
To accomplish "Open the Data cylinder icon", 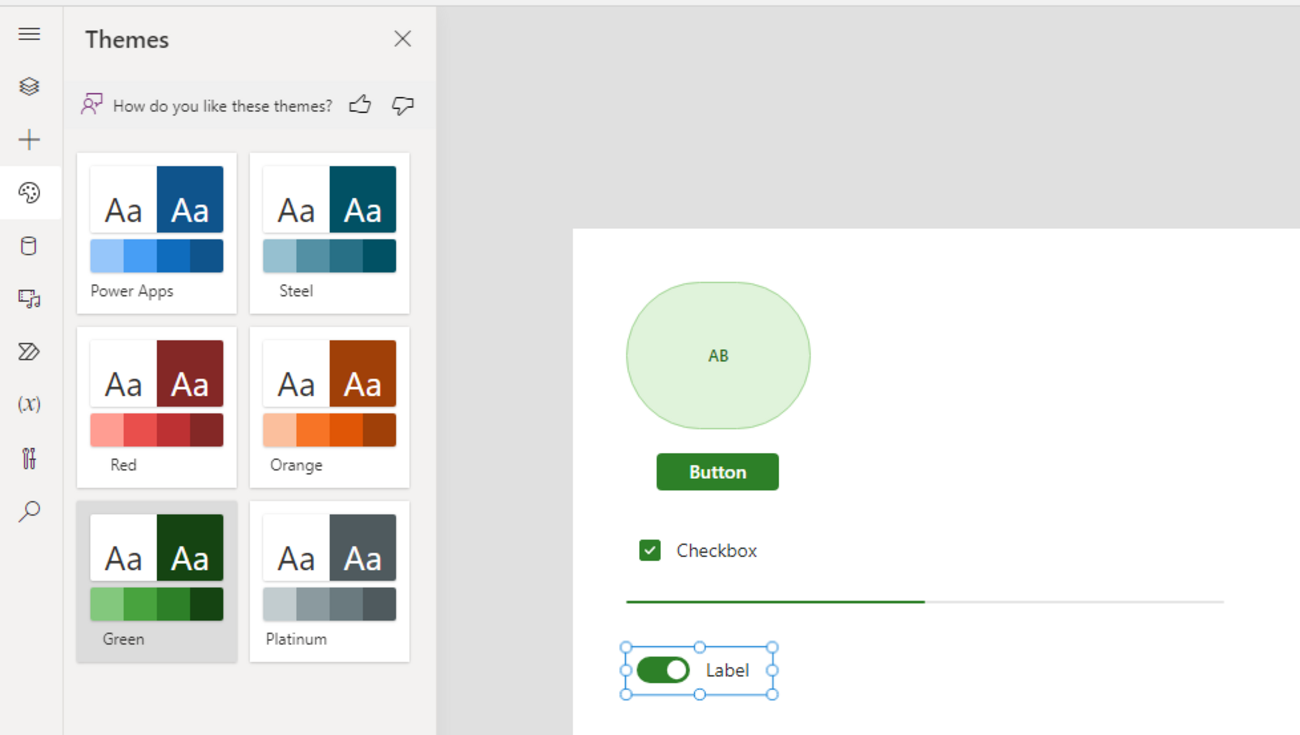I will tap(29, 246).
